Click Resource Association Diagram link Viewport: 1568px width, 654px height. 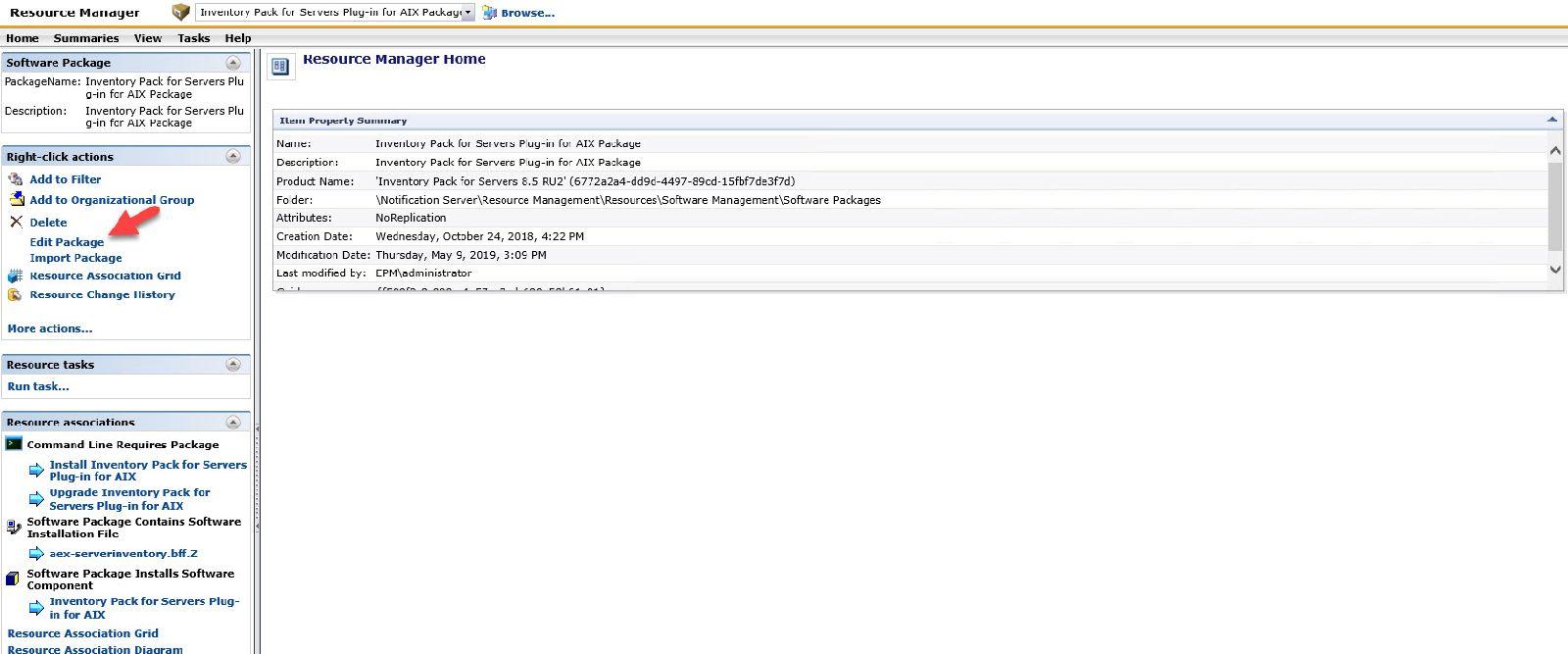tap(95, 649)
